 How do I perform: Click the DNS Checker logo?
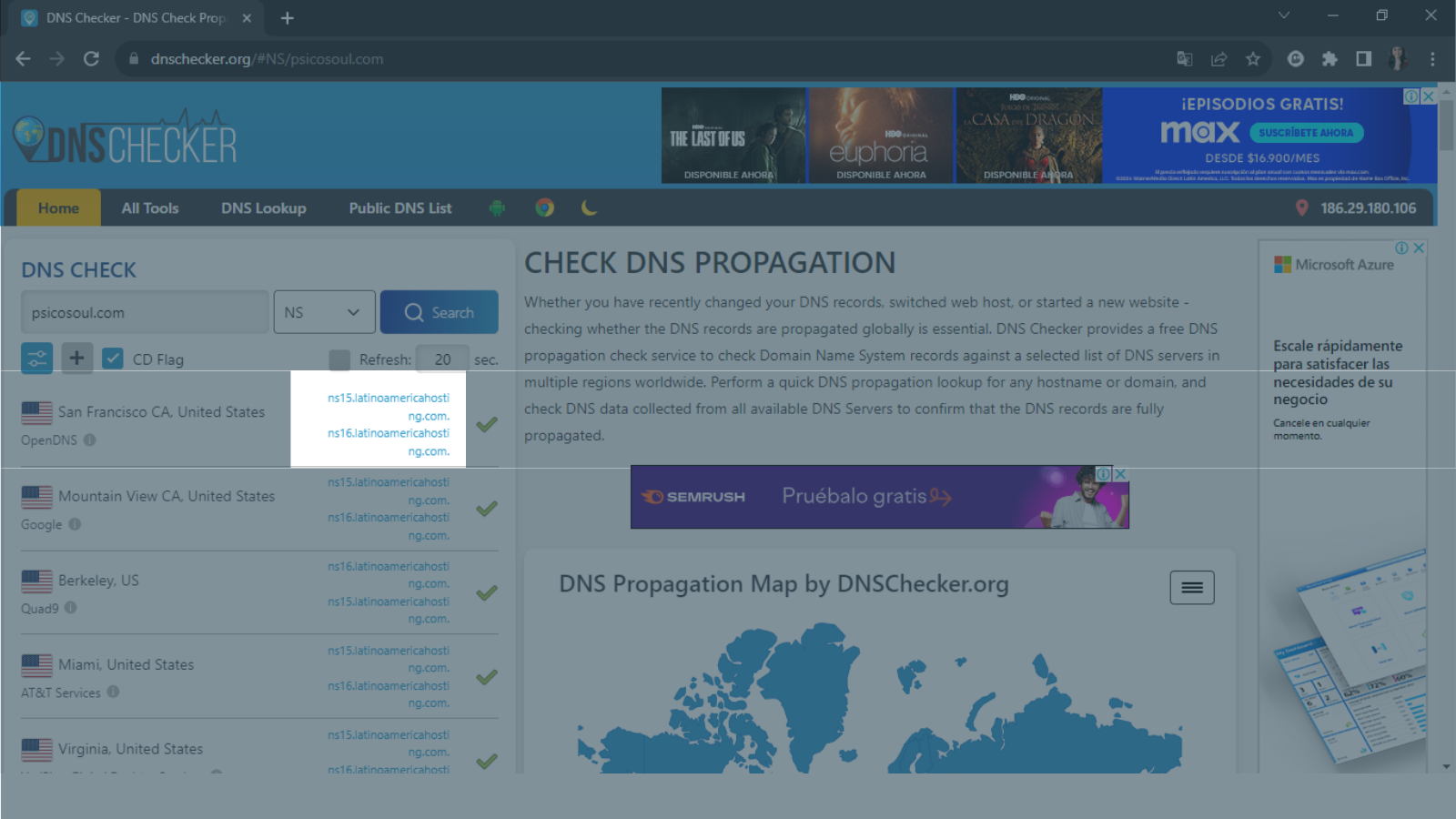(126, 138)
